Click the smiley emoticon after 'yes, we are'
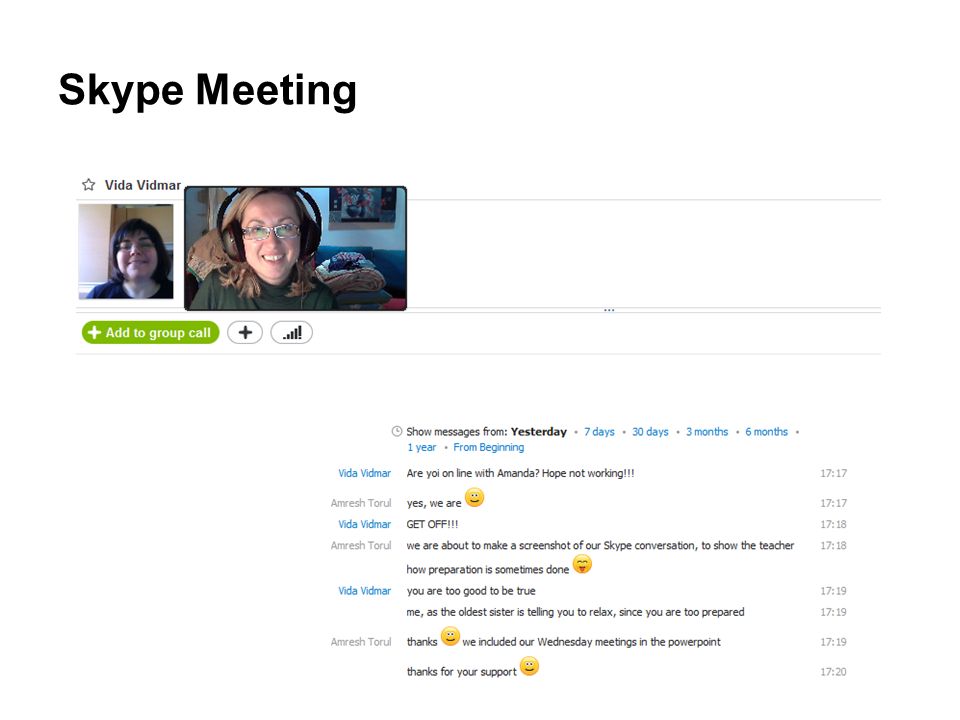Image resolution: width=960 pixels, height=720 pixels. [x=474, y=497]
